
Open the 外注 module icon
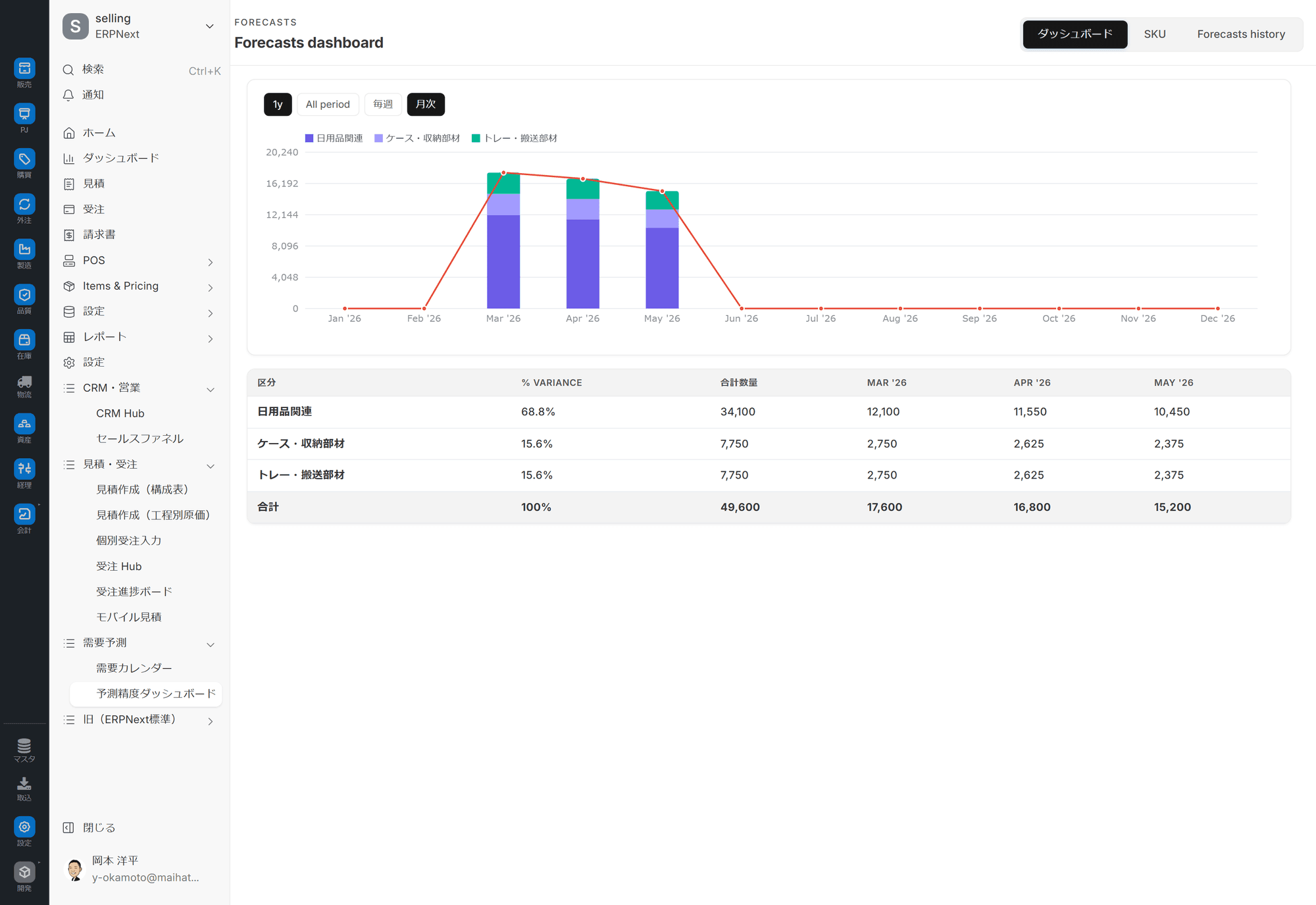(x=24, y=204)
